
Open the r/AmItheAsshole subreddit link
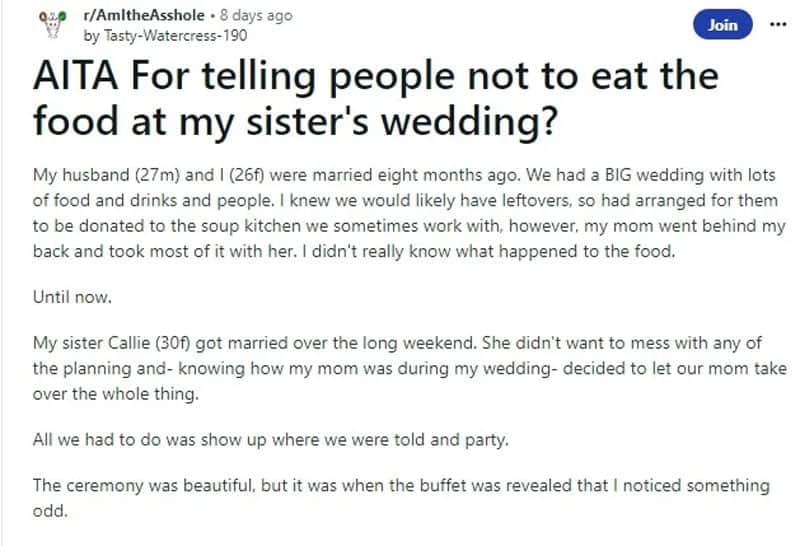click(x=144, y=15)
